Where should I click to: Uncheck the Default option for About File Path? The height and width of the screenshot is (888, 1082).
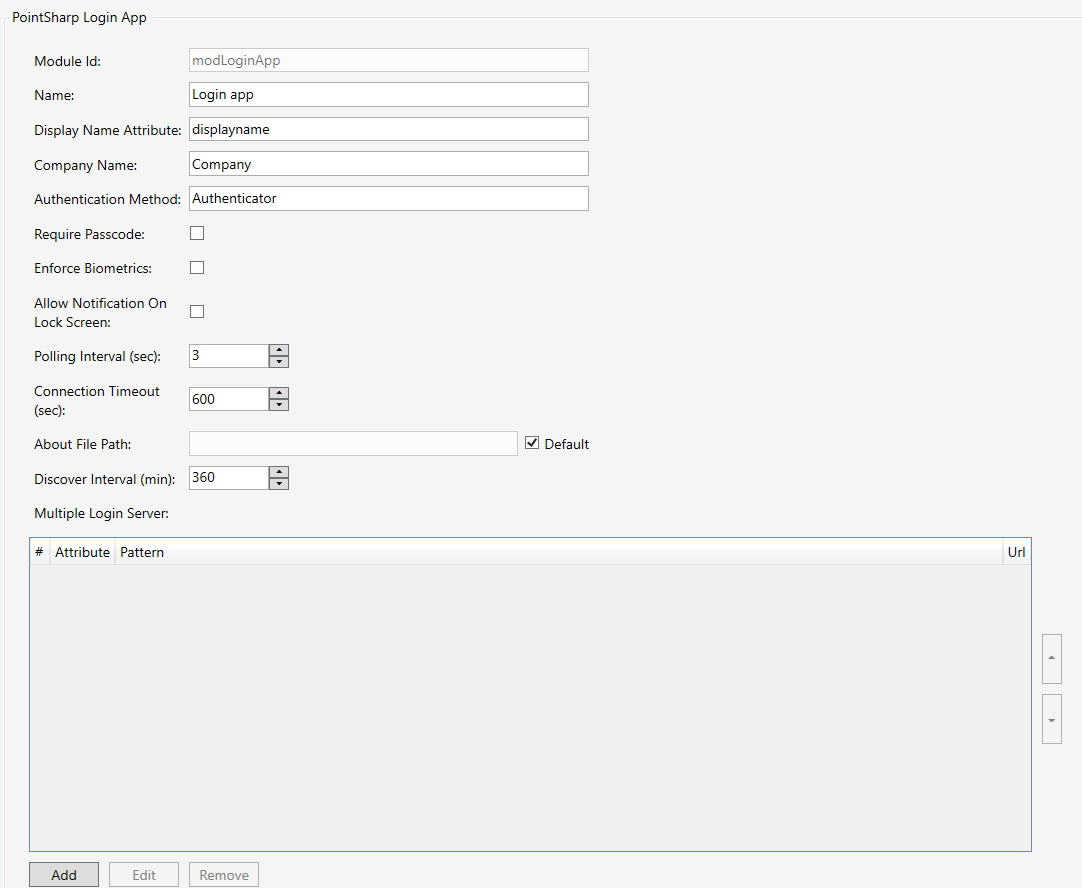[x=531, y=442]
